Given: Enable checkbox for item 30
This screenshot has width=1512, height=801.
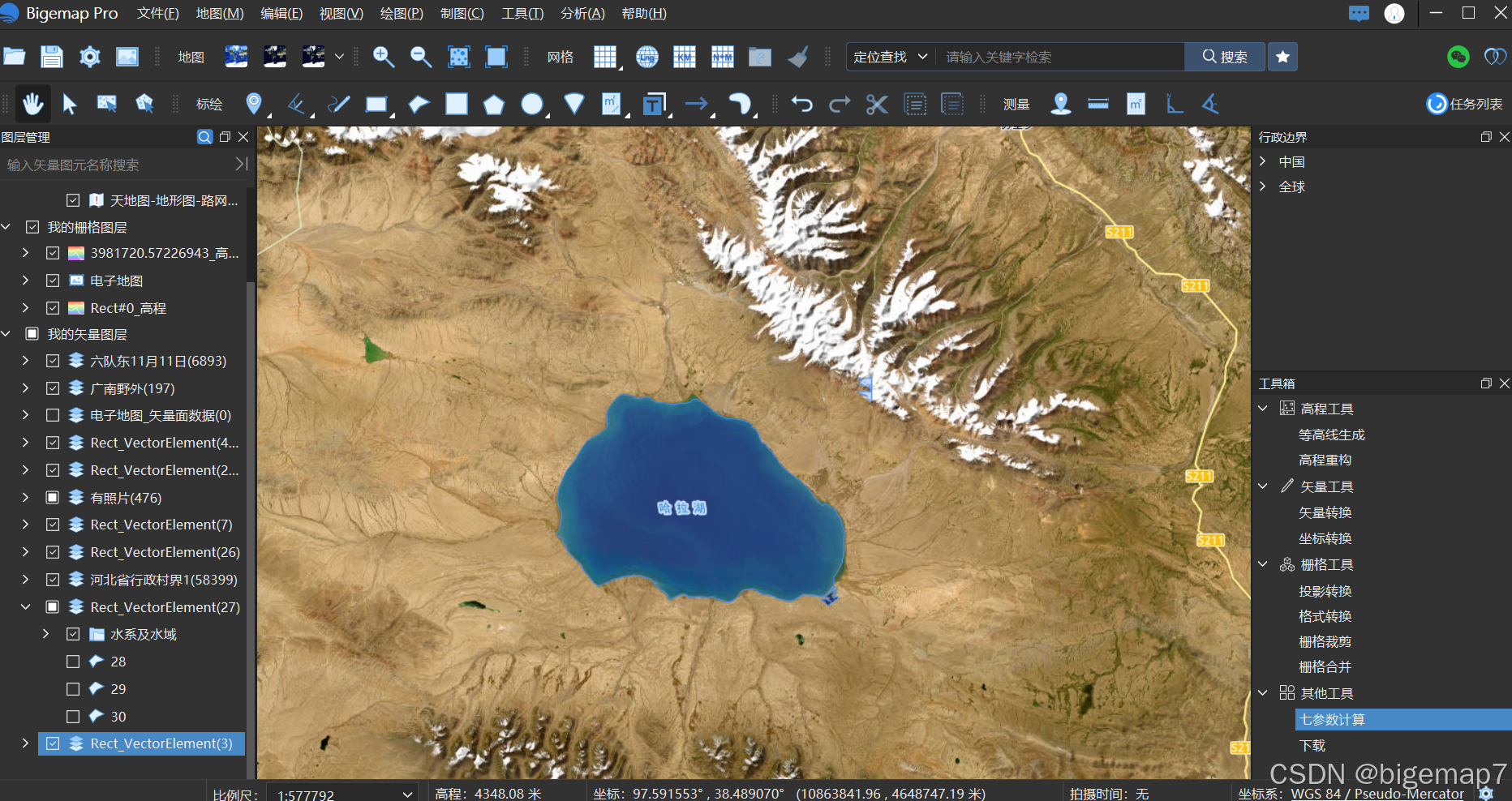Looking at the screenshot, I should [73, 717].
